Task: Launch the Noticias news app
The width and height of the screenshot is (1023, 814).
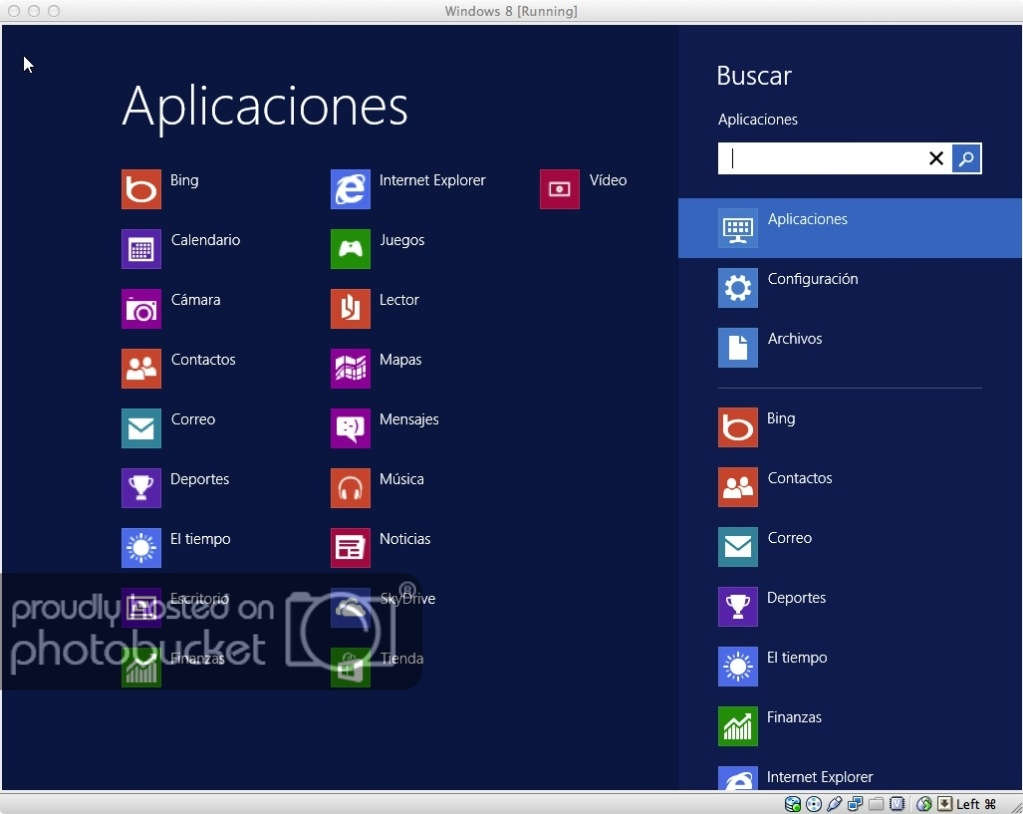Action: (350, 548)
